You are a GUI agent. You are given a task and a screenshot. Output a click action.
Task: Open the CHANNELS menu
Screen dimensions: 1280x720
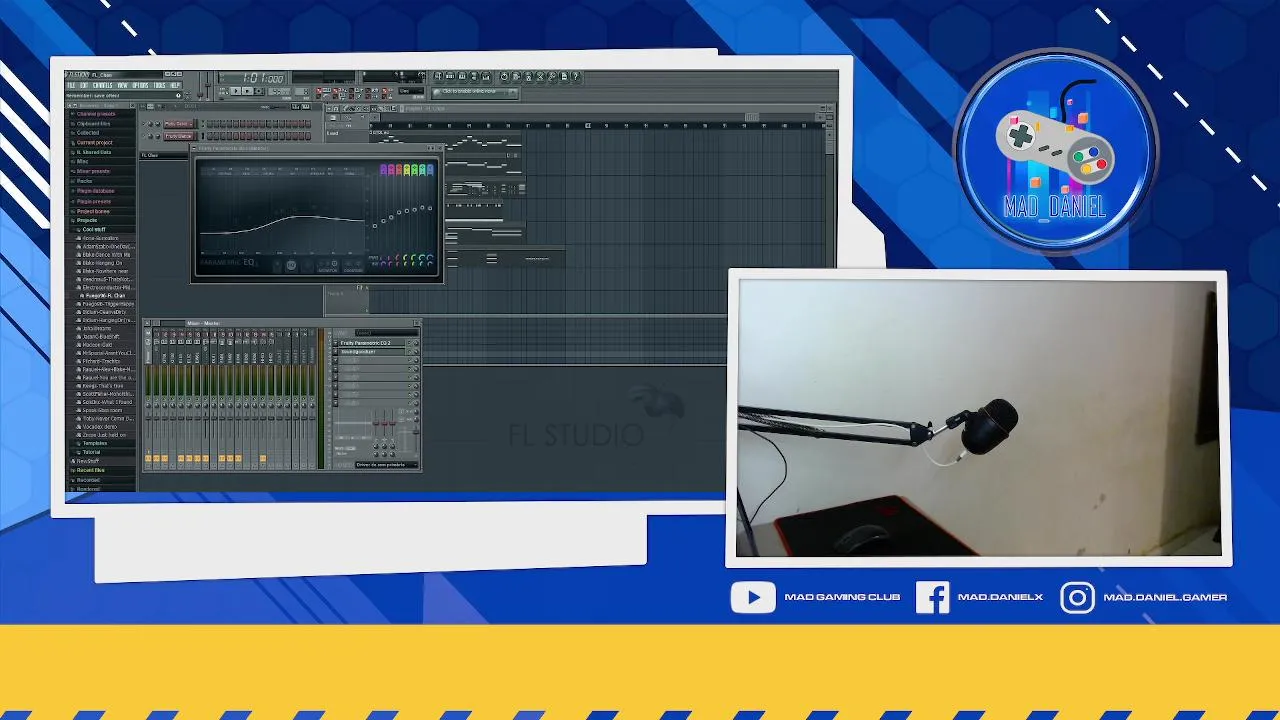pos(103,85)
